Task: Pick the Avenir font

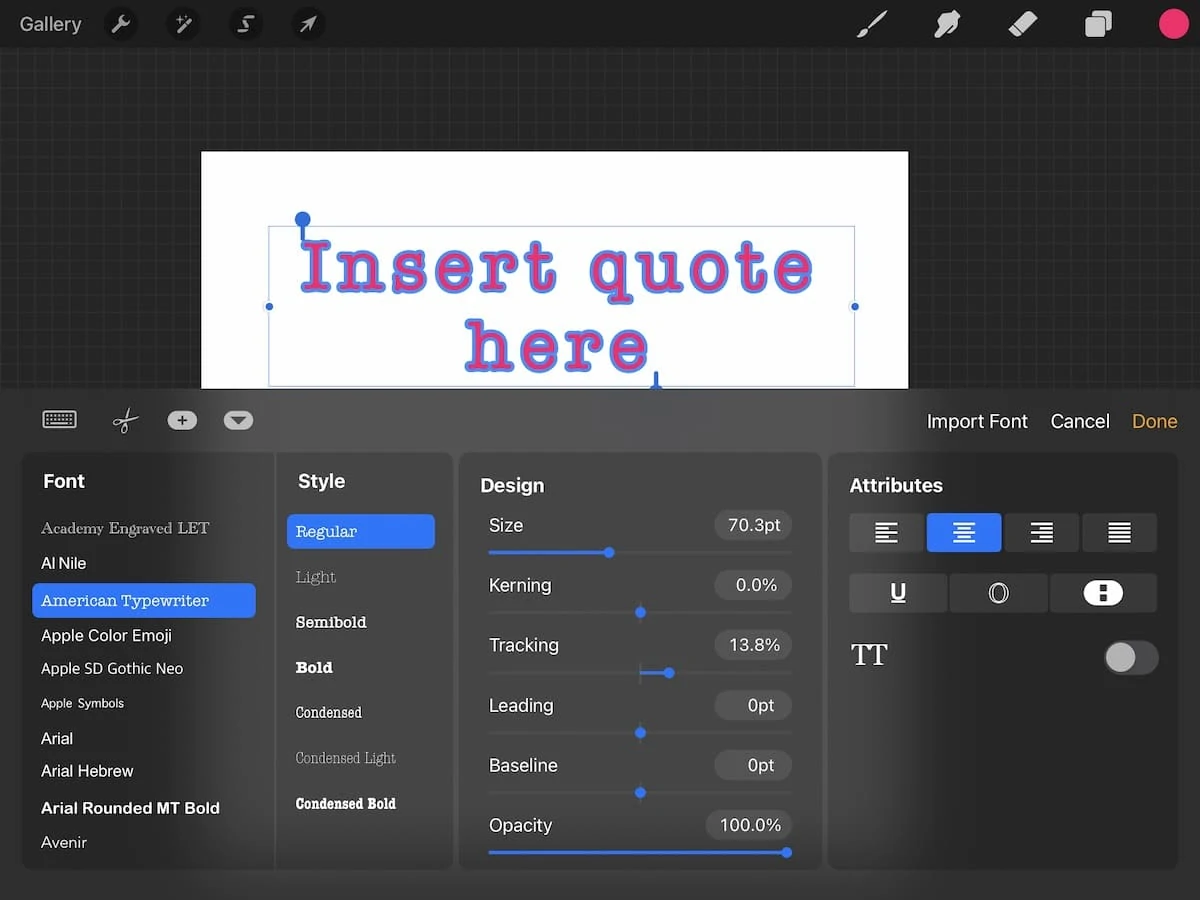Action: [64, 842]
